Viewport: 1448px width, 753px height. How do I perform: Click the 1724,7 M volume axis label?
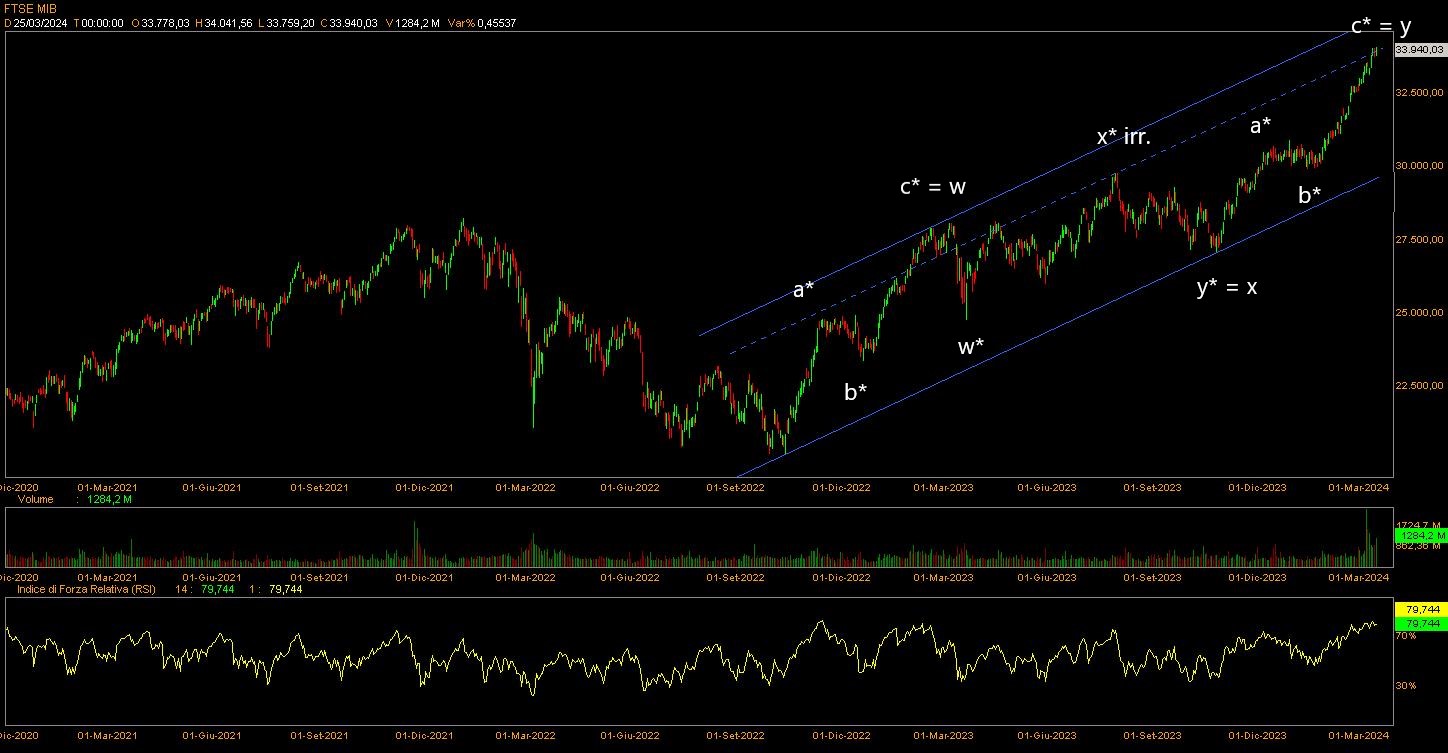click(1416, 525)
